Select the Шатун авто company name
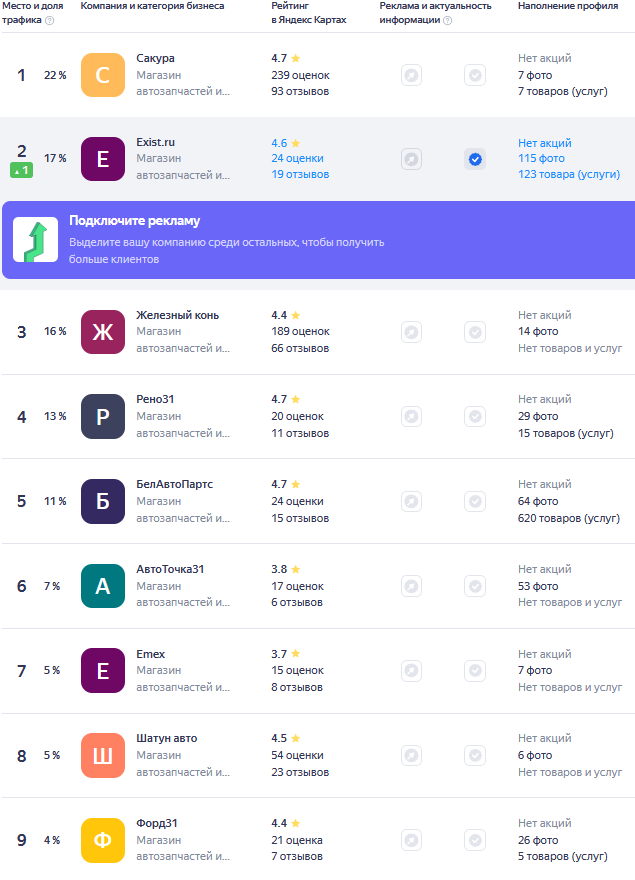The image size is (635, 880). [x=166, y=738]
